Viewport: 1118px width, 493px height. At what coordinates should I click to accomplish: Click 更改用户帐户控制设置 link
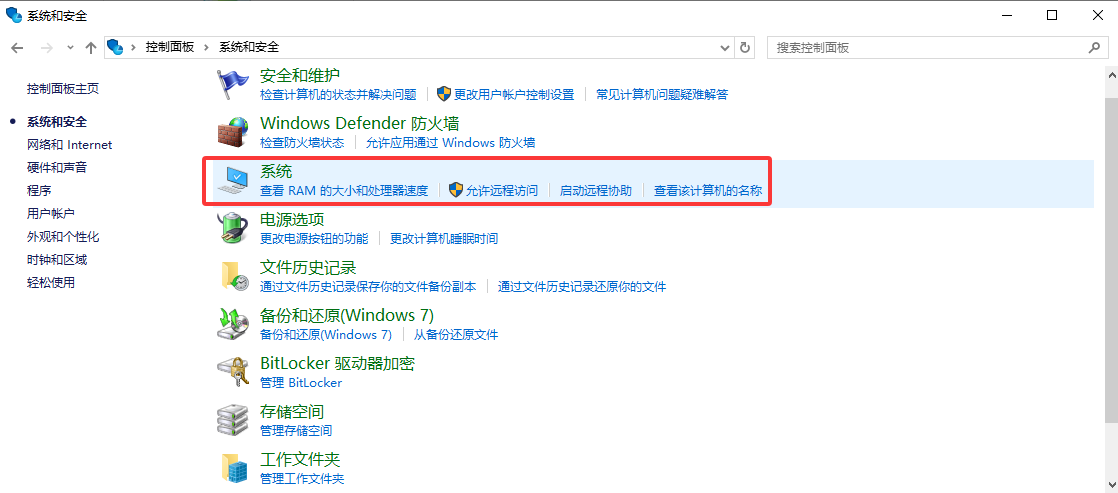tap(514, 94)
